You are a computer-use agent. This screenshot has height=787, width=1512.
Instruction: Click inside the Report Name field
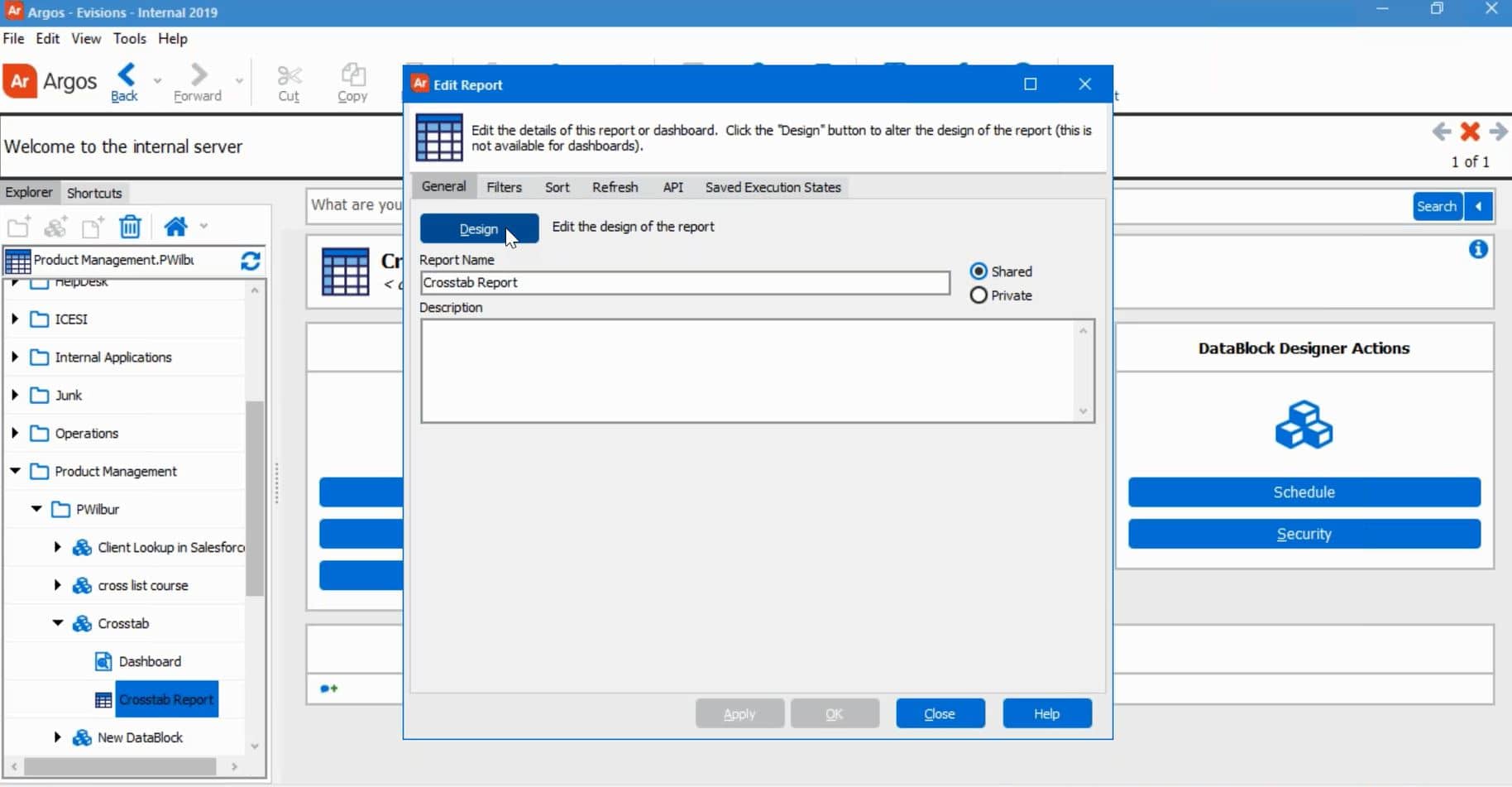[x=685, y=283]
